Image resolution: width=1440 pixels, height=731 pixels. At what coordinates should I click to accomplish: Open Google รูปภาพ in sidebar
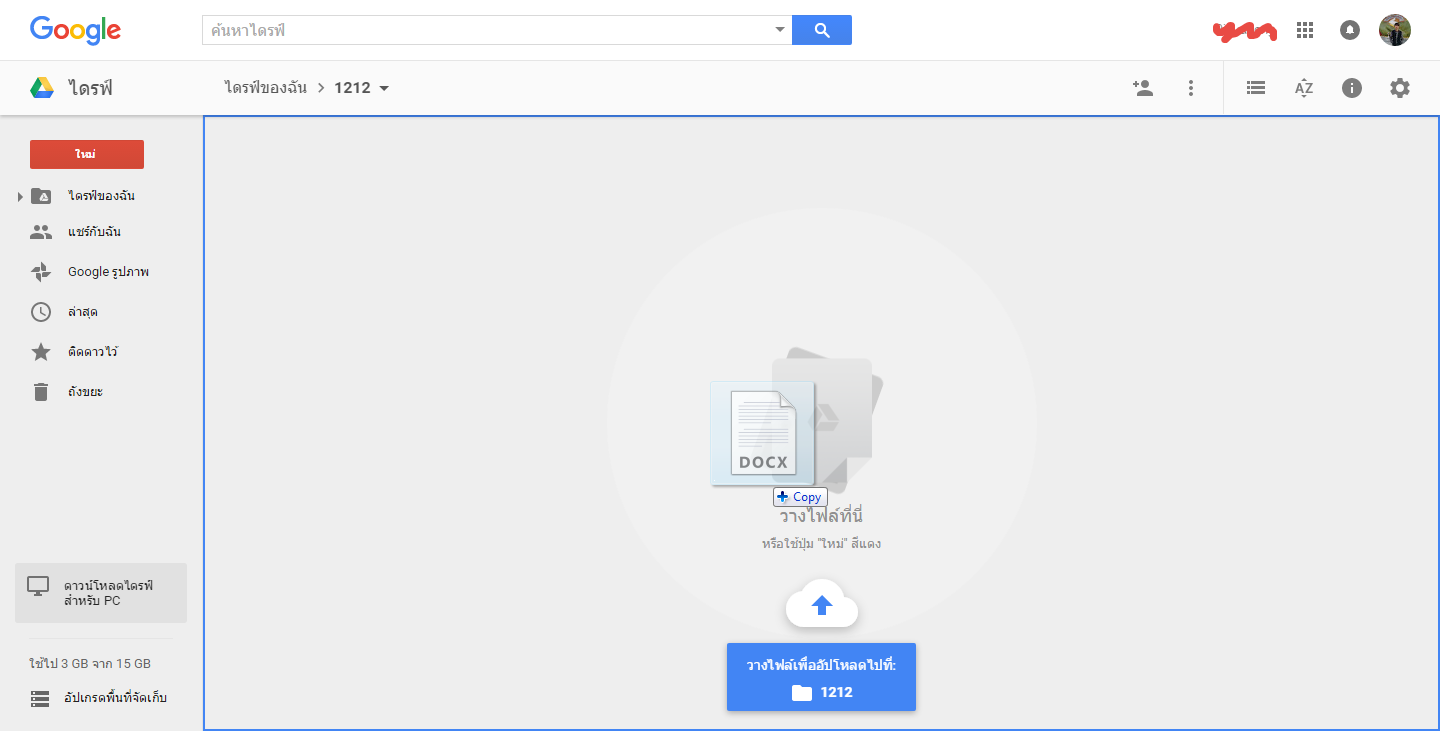click(107, 272)
